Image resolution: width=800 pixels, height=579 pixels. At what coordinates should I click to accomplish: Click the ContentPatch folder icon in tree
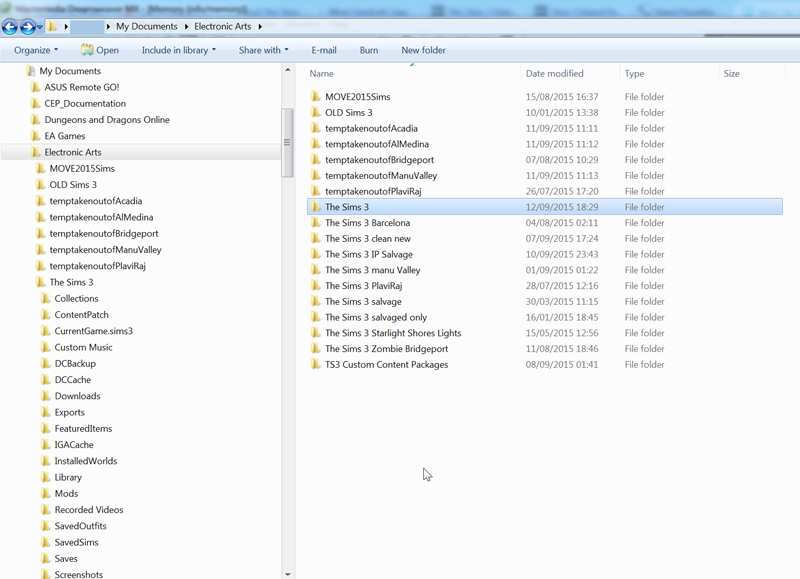(45, 315)
